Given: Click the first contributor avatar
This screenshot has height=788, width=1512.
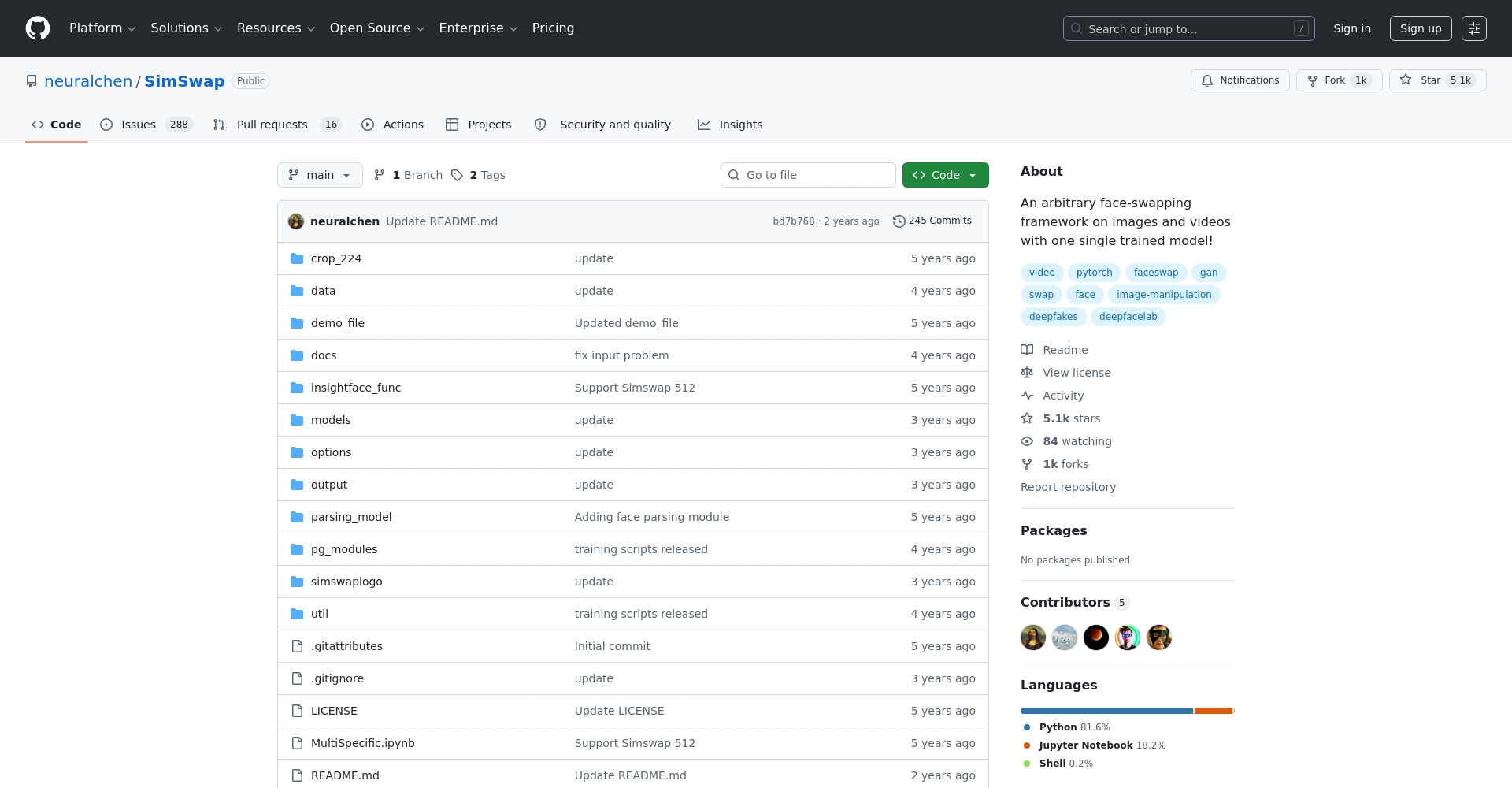Looking at the screenshot, I should 1032,637.
